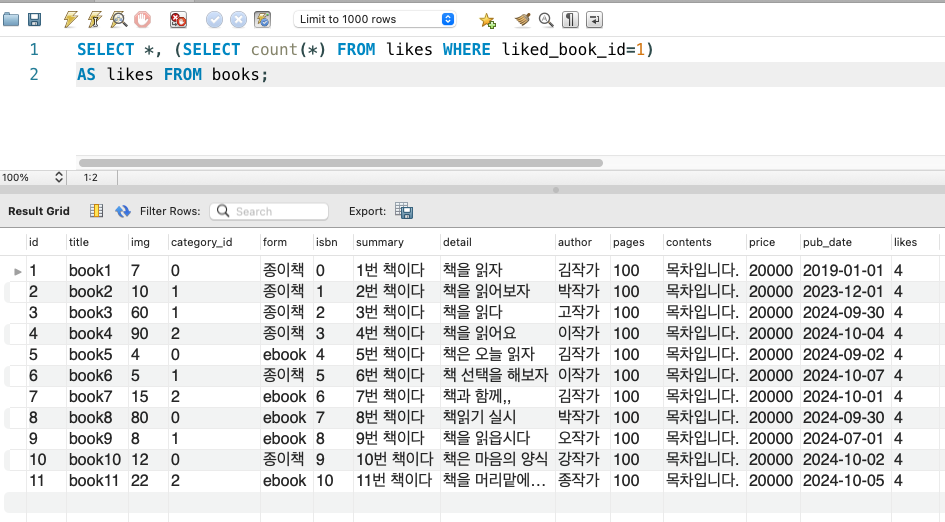
Task: Click the drag handle between editor and results
Action: [556, 190]
